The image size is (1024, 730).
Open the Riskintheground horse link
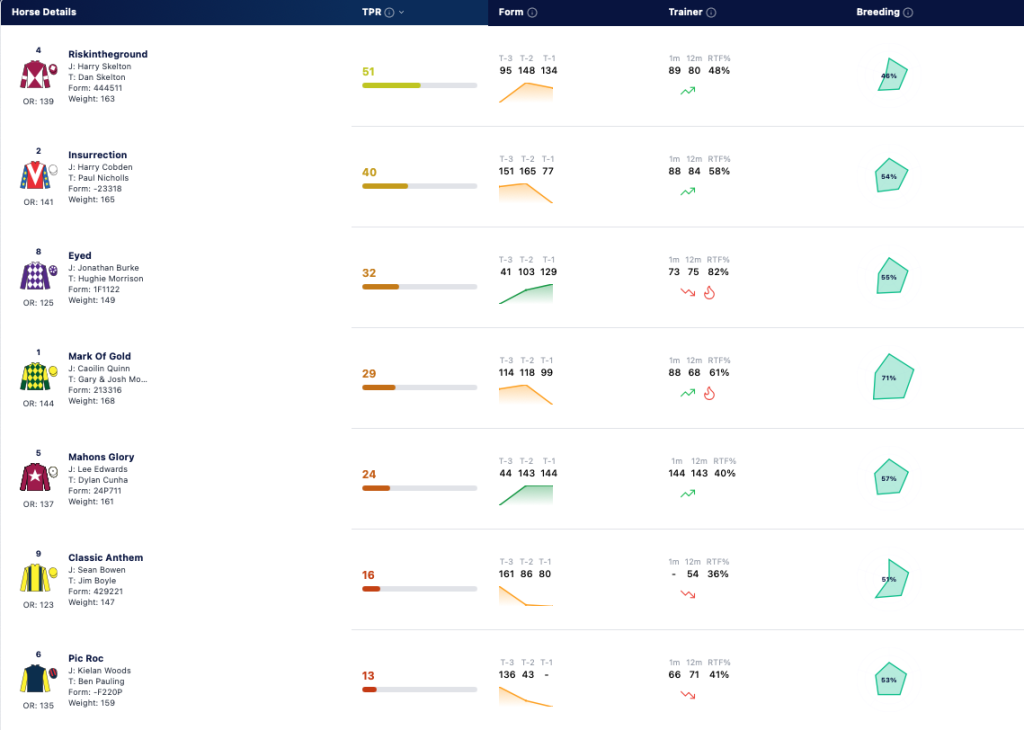click(x=108, y=54)
